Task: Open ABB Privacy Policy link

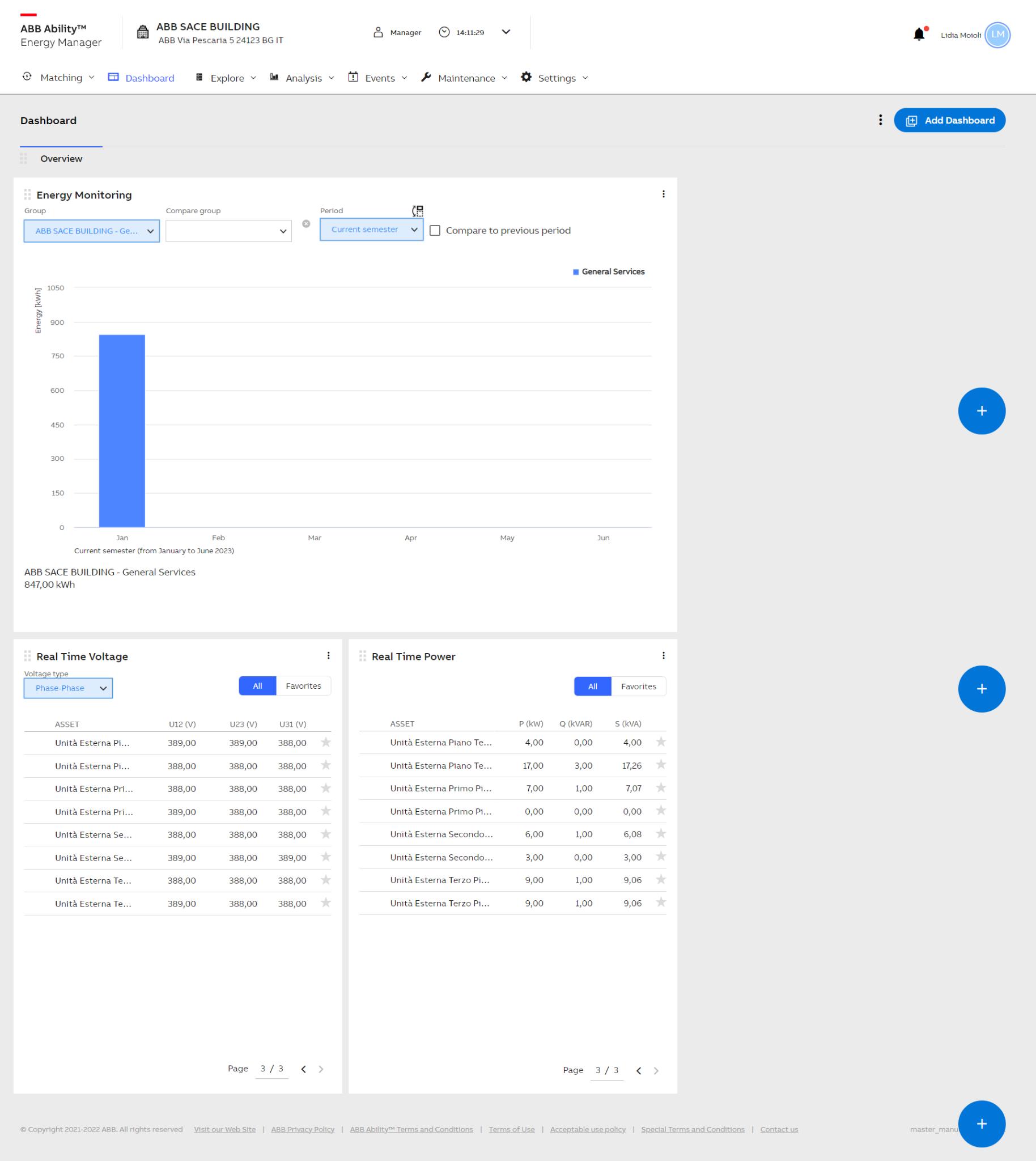Action: click(x=303, y=1129)
